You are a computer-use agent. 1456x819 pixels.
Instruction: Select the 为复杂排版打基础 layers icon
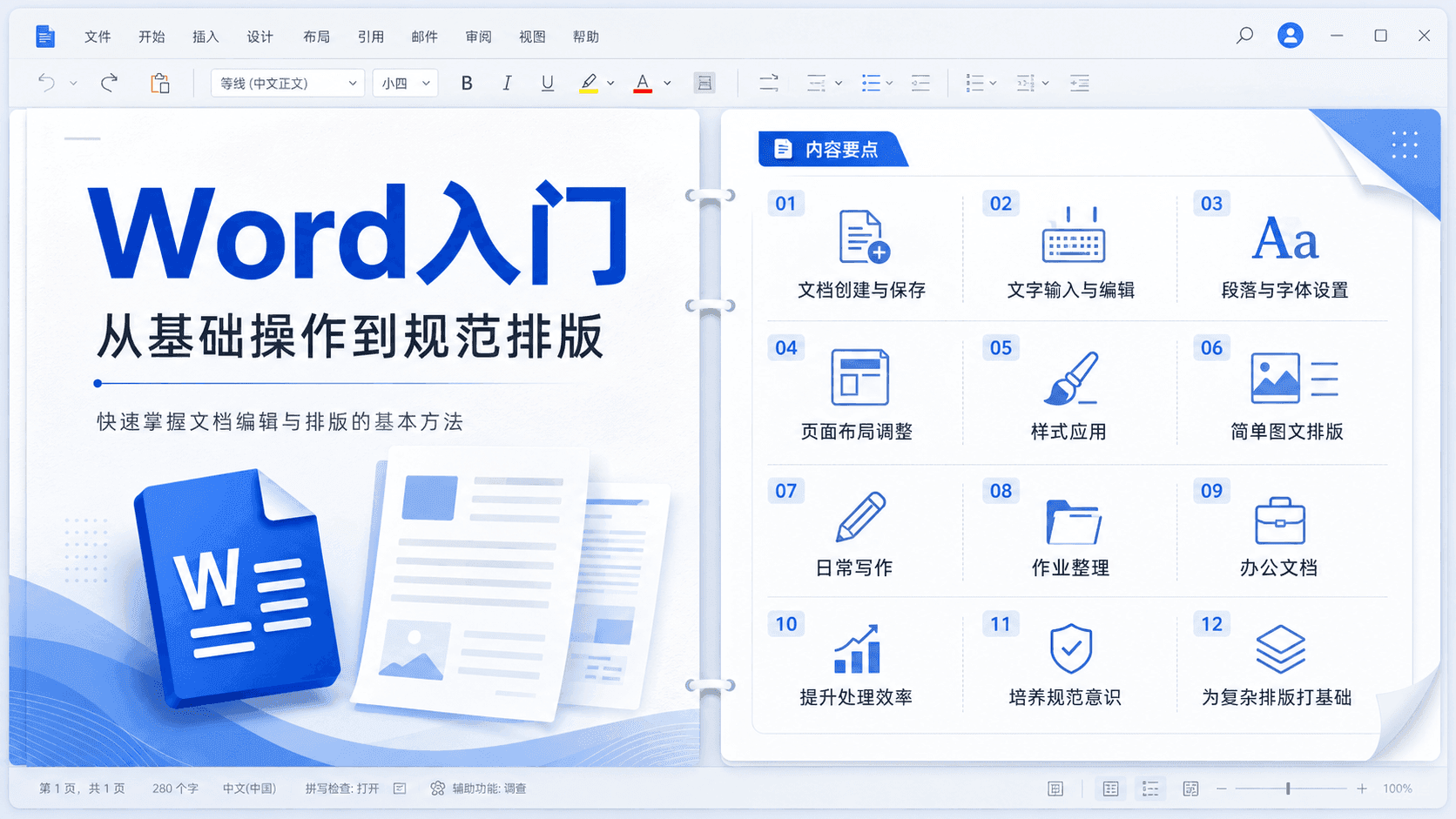pyautogui.click(x=1281, y=649)
